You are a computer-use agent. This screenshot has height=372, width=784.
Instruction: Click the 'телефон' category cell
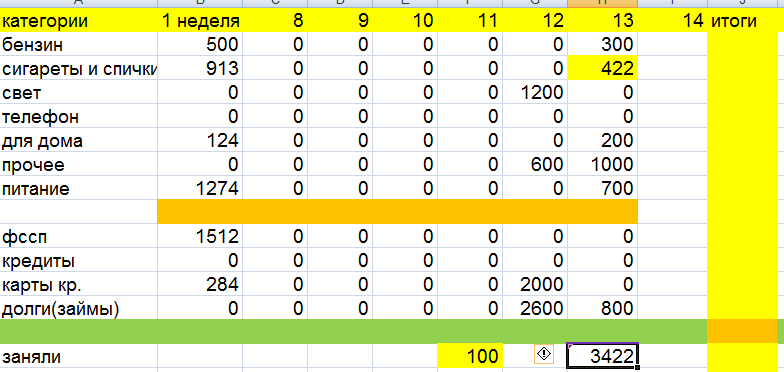click(78, 116)
